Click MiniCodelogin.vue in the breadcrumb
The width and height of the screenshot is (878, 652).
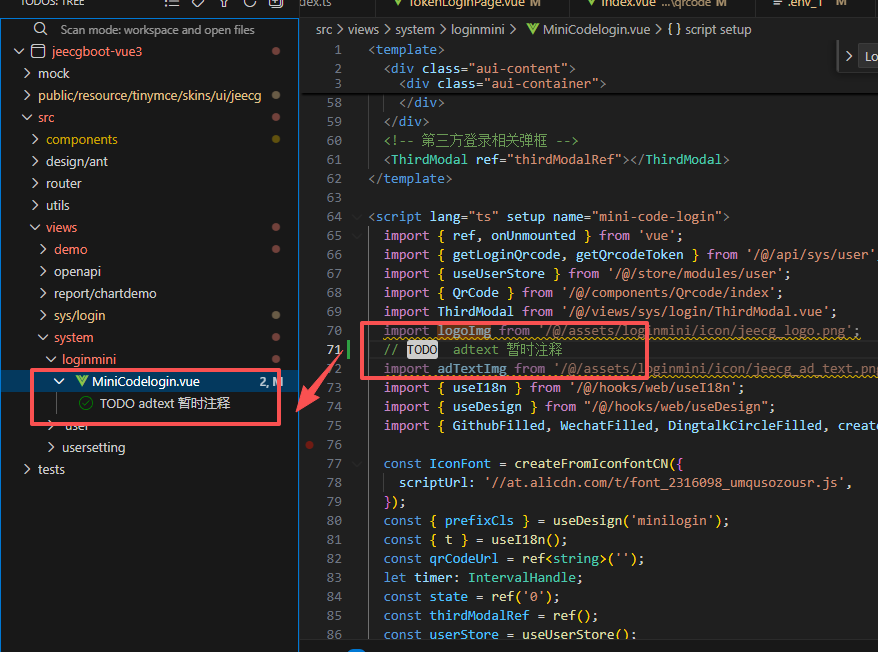(x=597, y=30)
